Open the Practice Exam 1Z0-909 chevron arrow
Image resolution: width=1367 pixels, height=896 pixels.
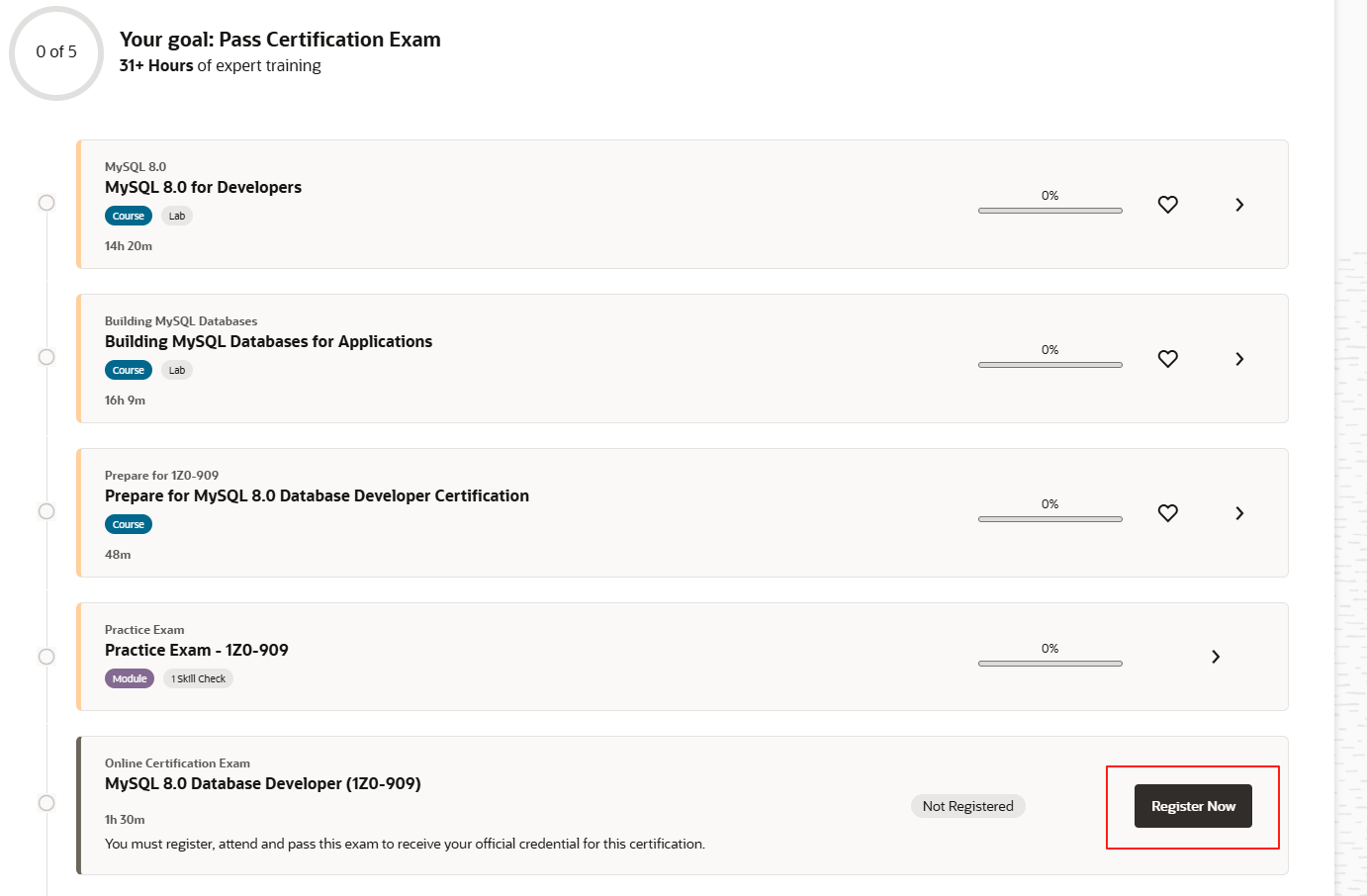pos(1216,657)
